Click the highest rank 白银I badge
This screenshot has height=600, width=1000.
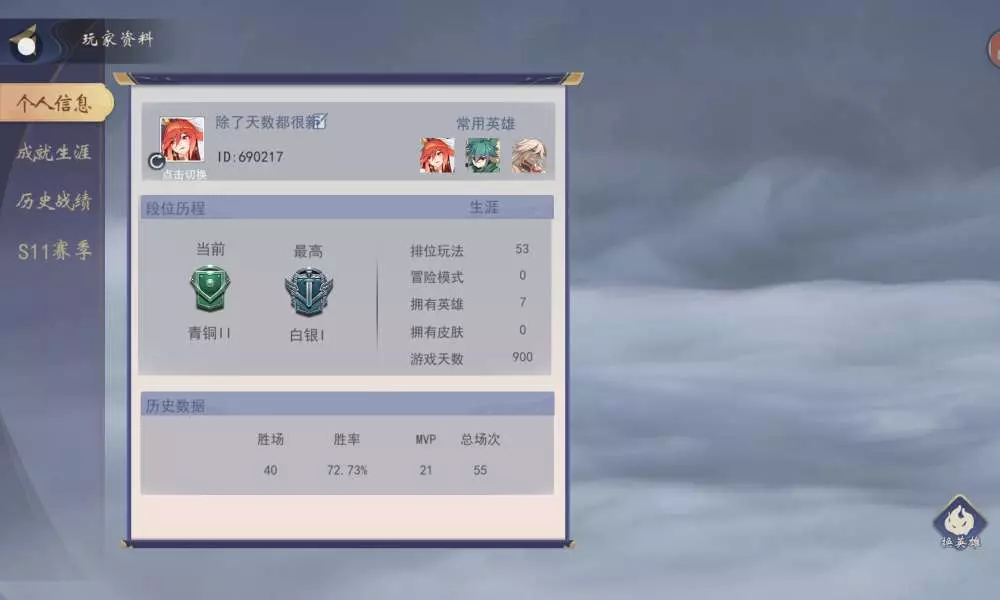click(x=309, y=292)
